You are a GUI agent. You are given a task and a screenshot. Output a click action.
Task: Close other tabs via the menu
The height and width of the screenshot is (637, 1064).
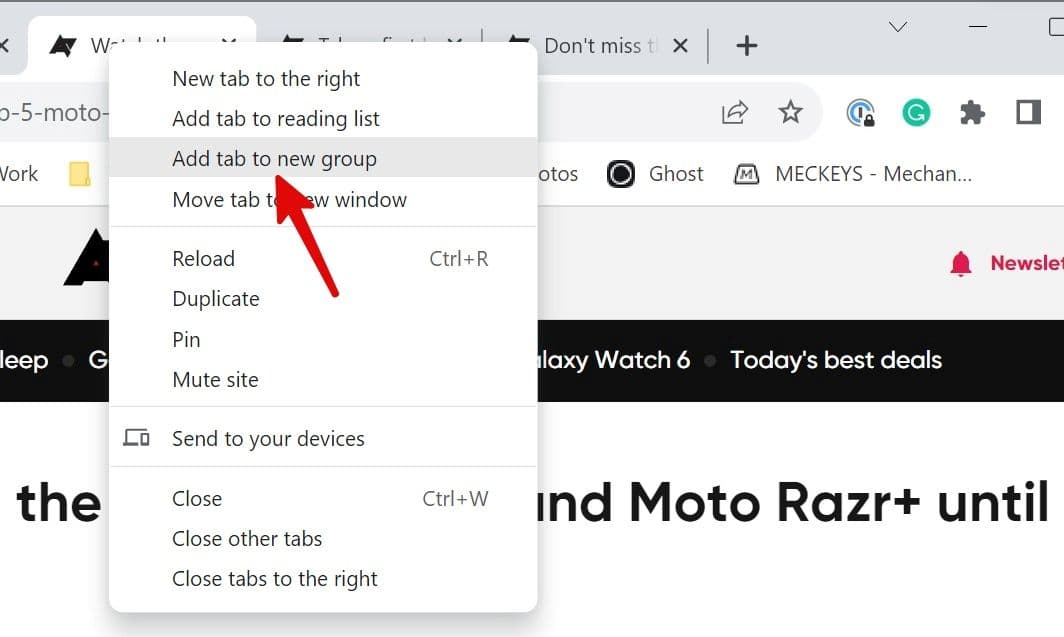[x=247, y=538]
